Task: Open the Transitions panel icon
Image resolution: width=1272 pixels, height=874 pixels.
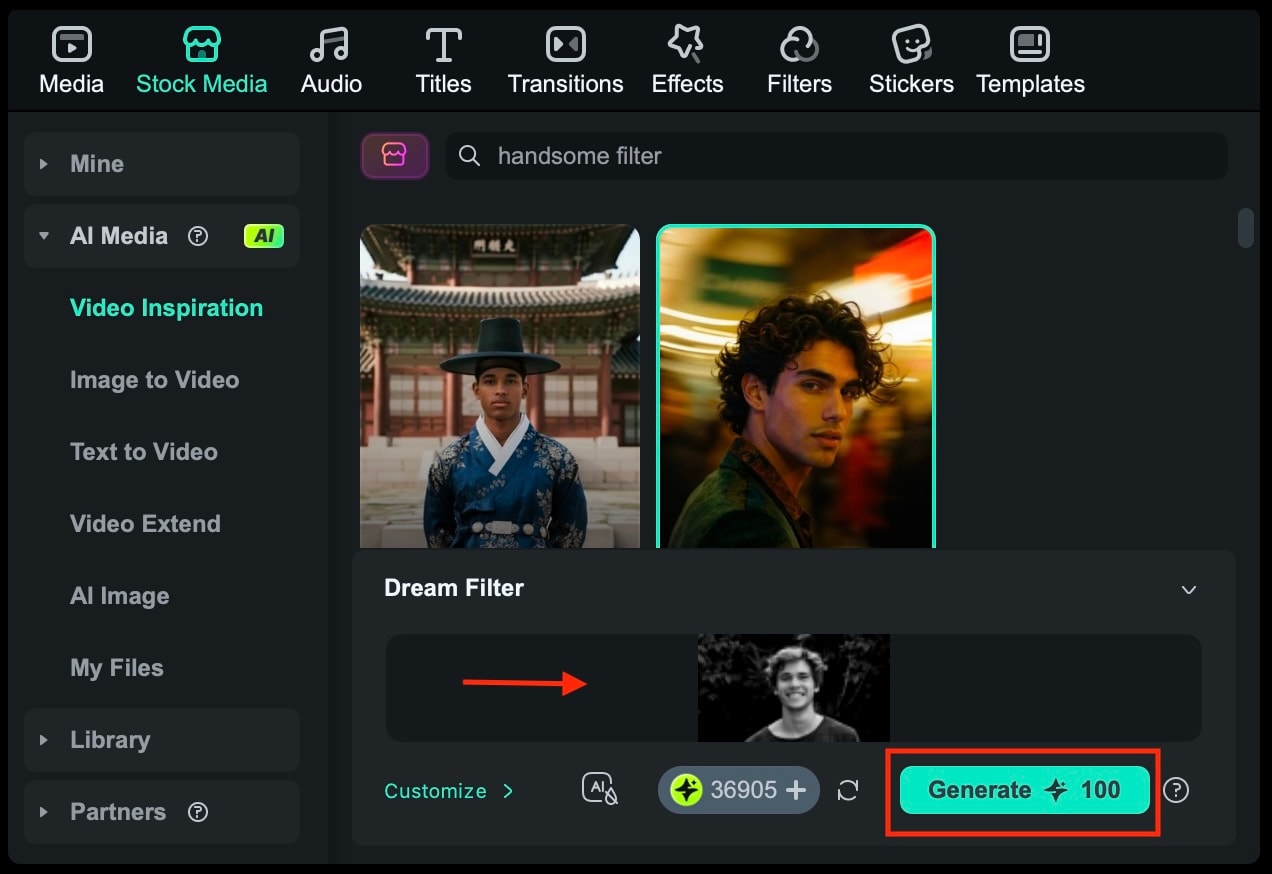Action: click(565, 43)
